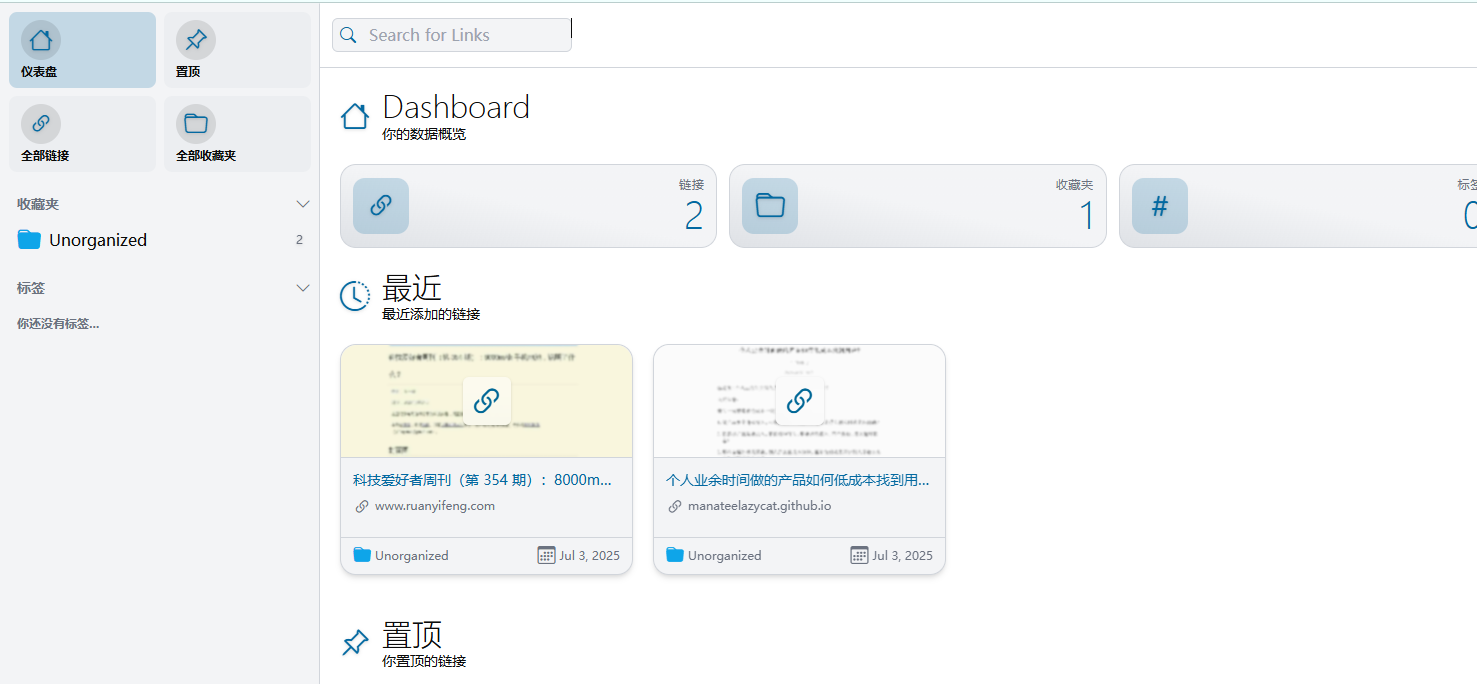This screenshot has width=1477, height=684.
Task: Open the 全部链接 all links tile
Action: coord(82,134)
